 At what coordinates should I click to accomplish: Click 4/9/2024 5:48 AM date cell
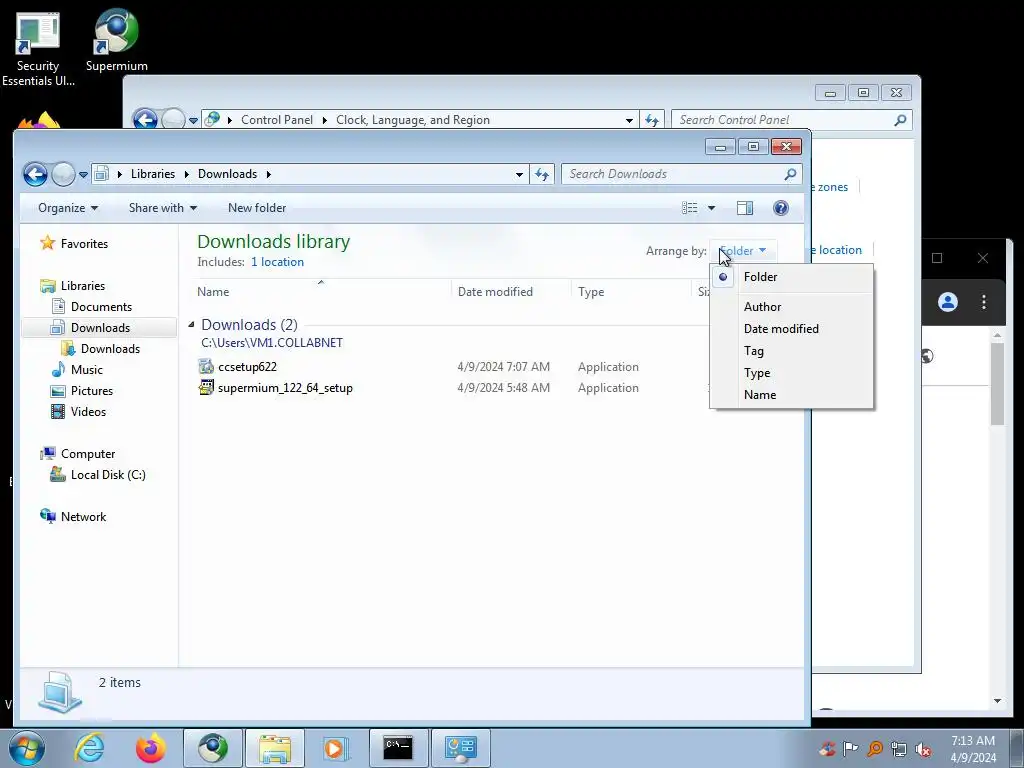504,388
